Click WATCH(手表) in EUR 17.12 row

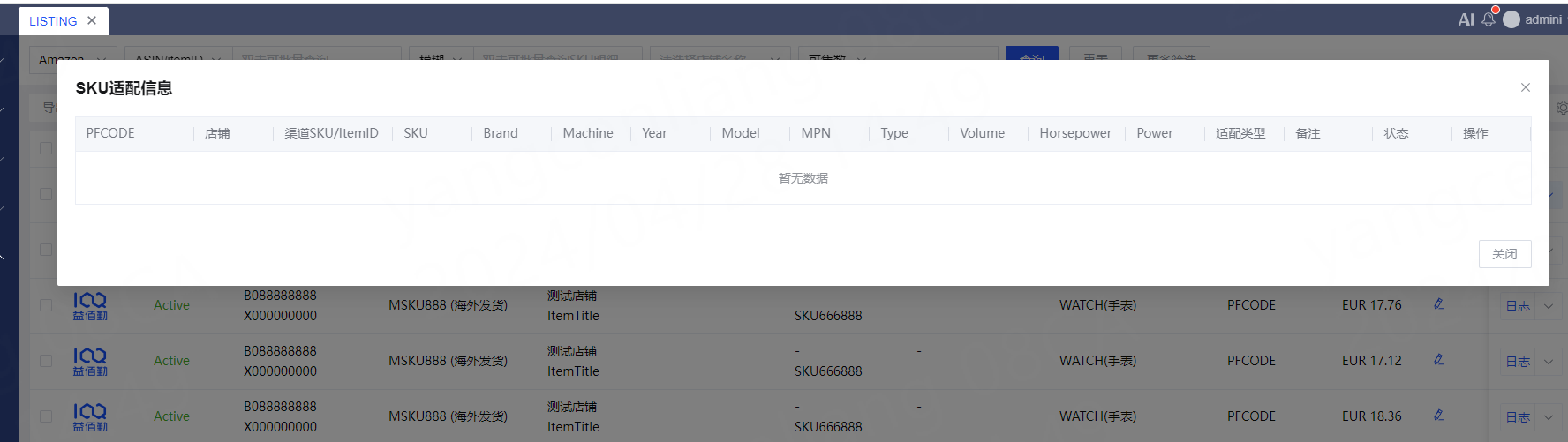[x=1097, y=361]
